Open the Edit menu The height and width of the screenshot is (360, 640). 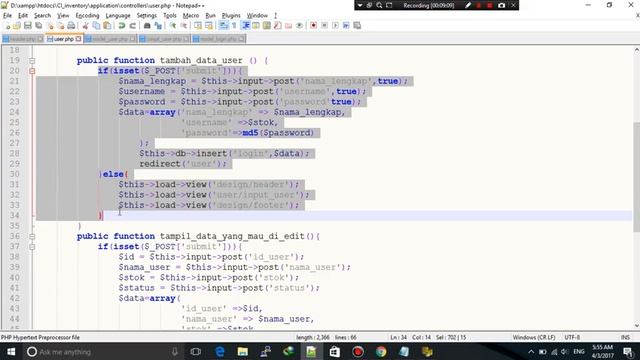coord(23,16)
